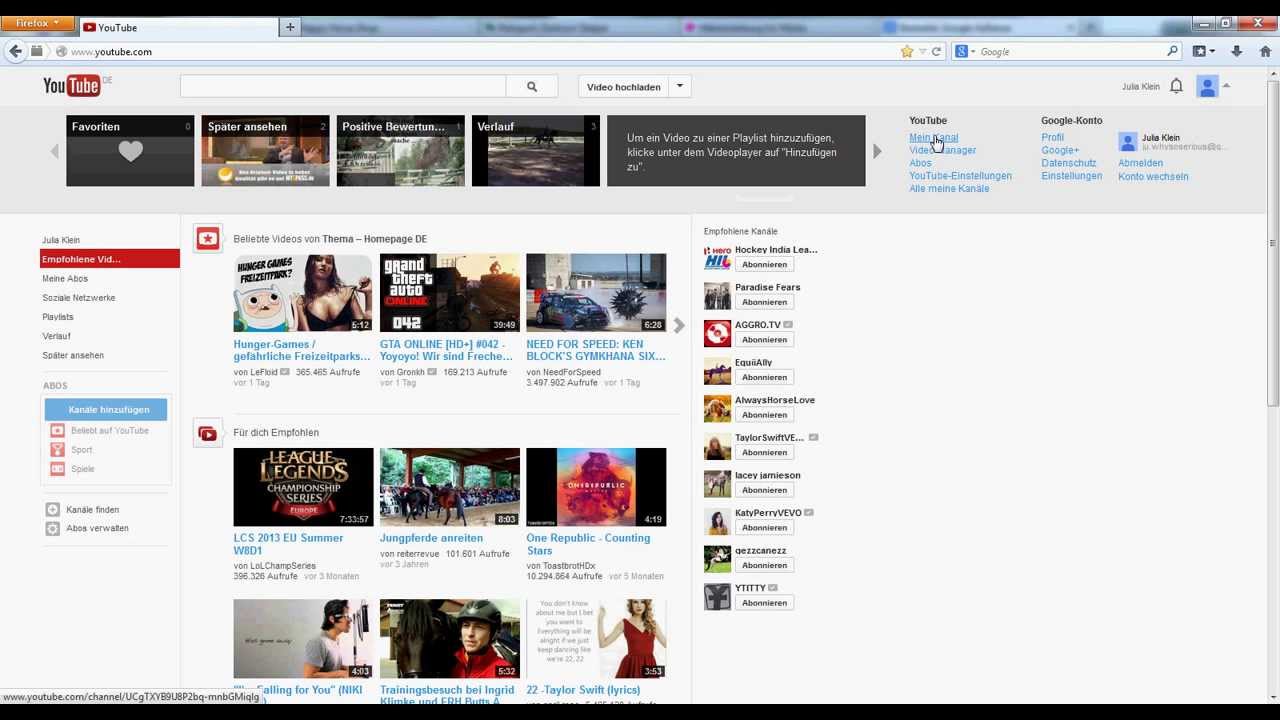Click the Beliebte Videos star icon
This screenshot has height=720, width=1280.
pyautogui.click(x=208, y=238)
